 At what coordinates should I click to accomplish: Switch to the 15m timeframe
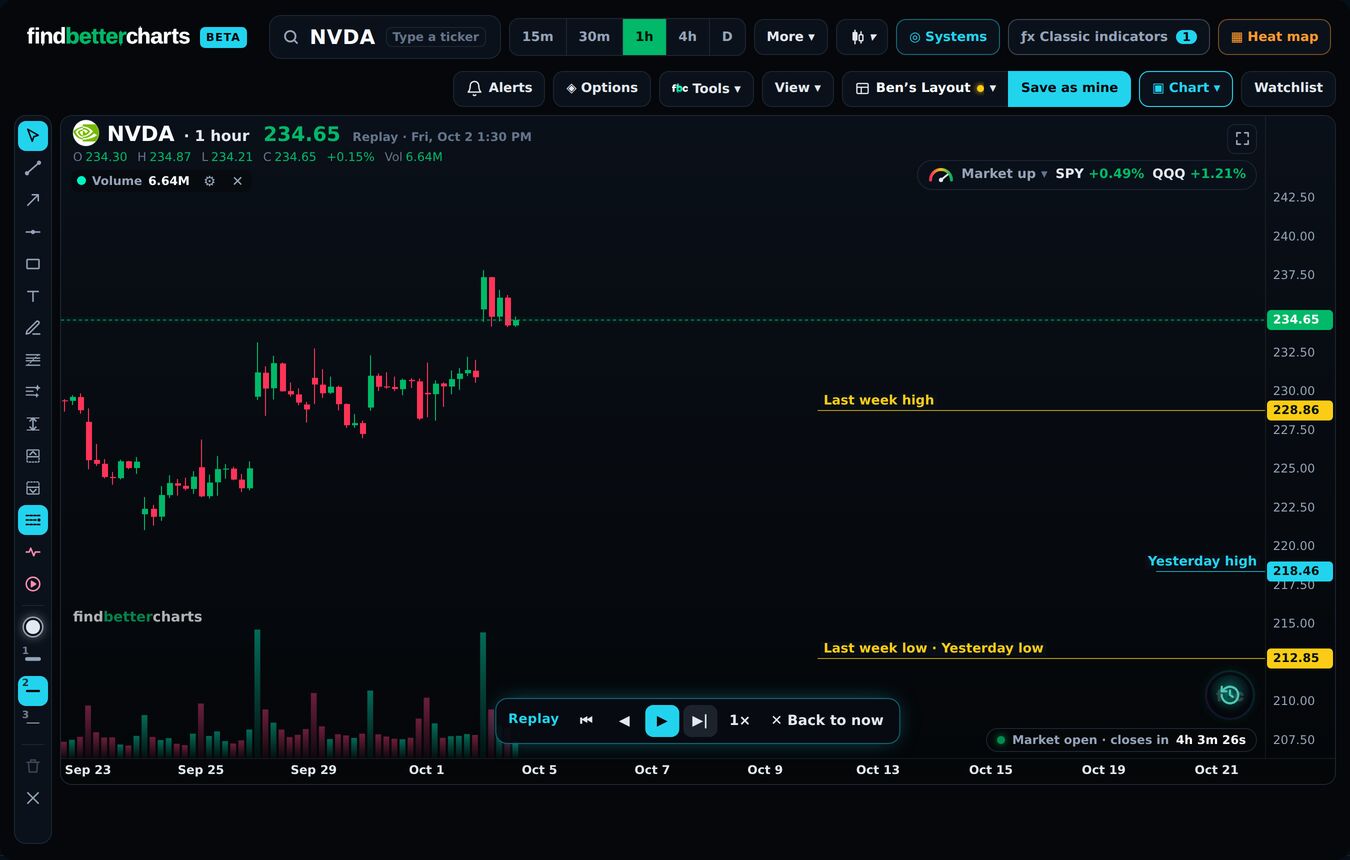(x=538, y=37)
